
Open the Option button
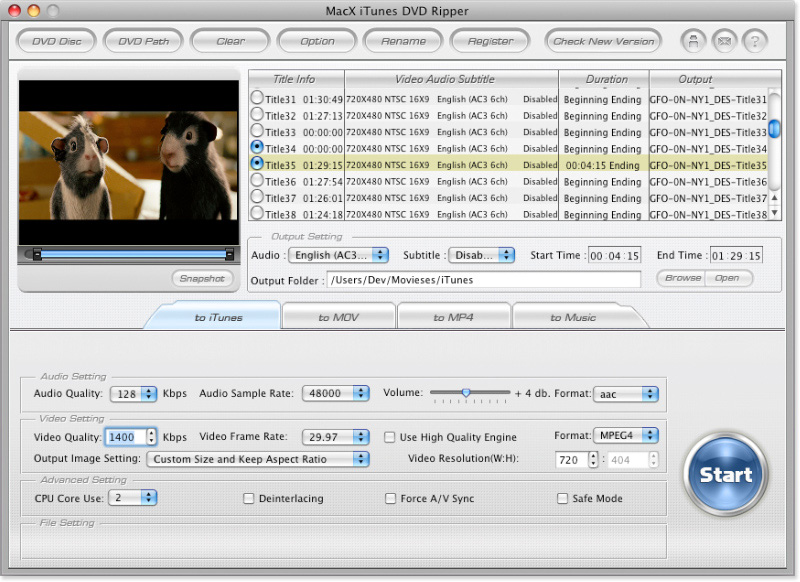(317, 41)
